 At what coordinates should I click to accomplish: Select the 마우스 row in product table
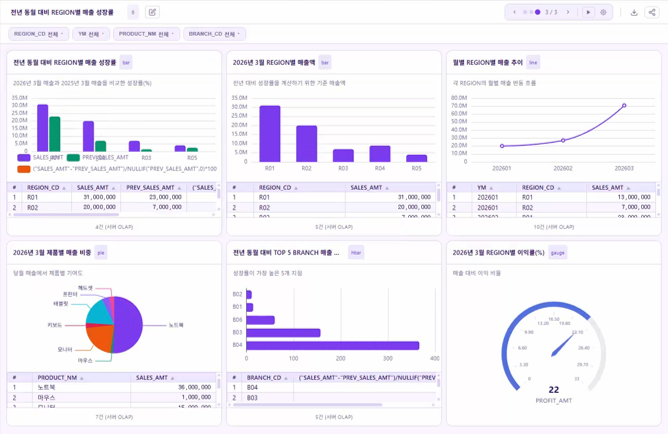click(x=112, y=397)
